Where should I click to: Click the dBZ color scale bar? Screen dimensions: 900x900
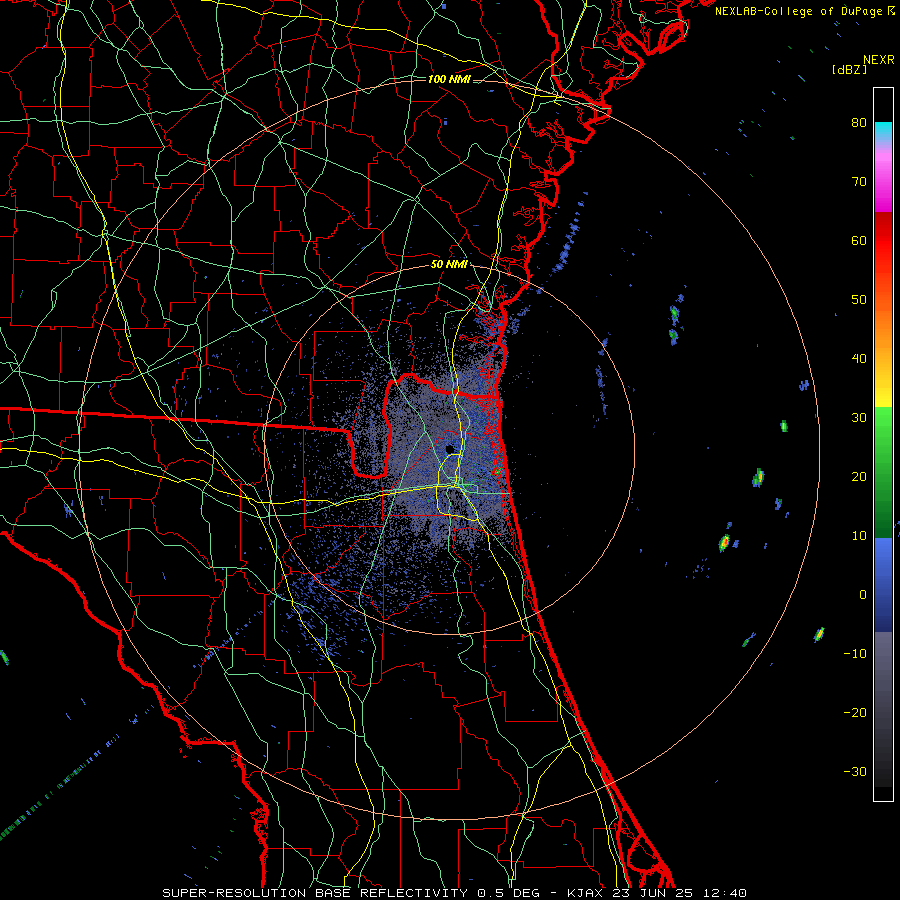(883, 444)
